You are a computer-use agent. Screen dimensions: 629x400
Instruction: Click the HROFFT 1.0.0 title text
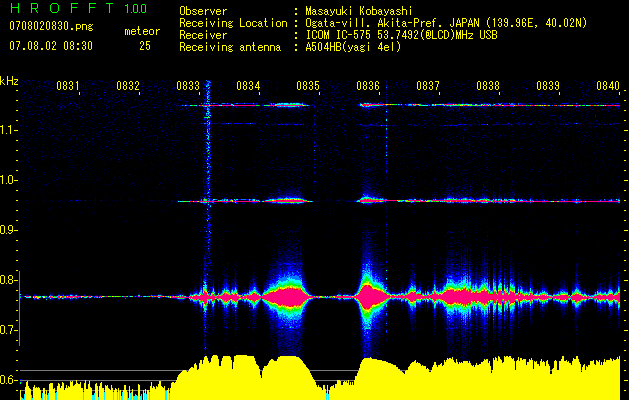click(x=78, y=8)
